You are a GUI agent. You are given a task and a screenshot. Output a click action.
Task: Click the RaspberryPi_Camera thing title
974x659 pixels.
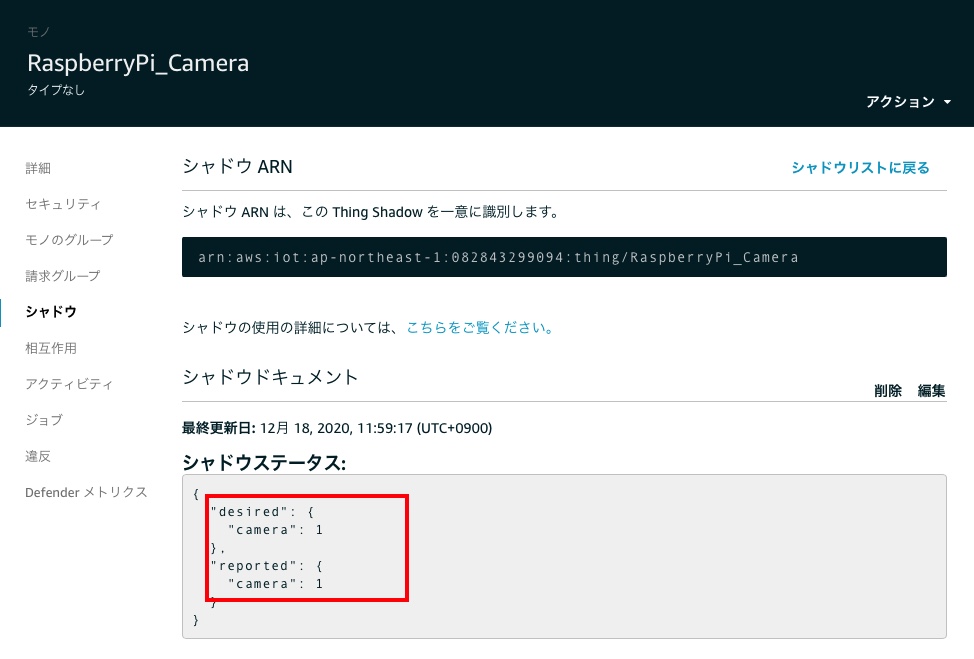[x=138, y=63]
